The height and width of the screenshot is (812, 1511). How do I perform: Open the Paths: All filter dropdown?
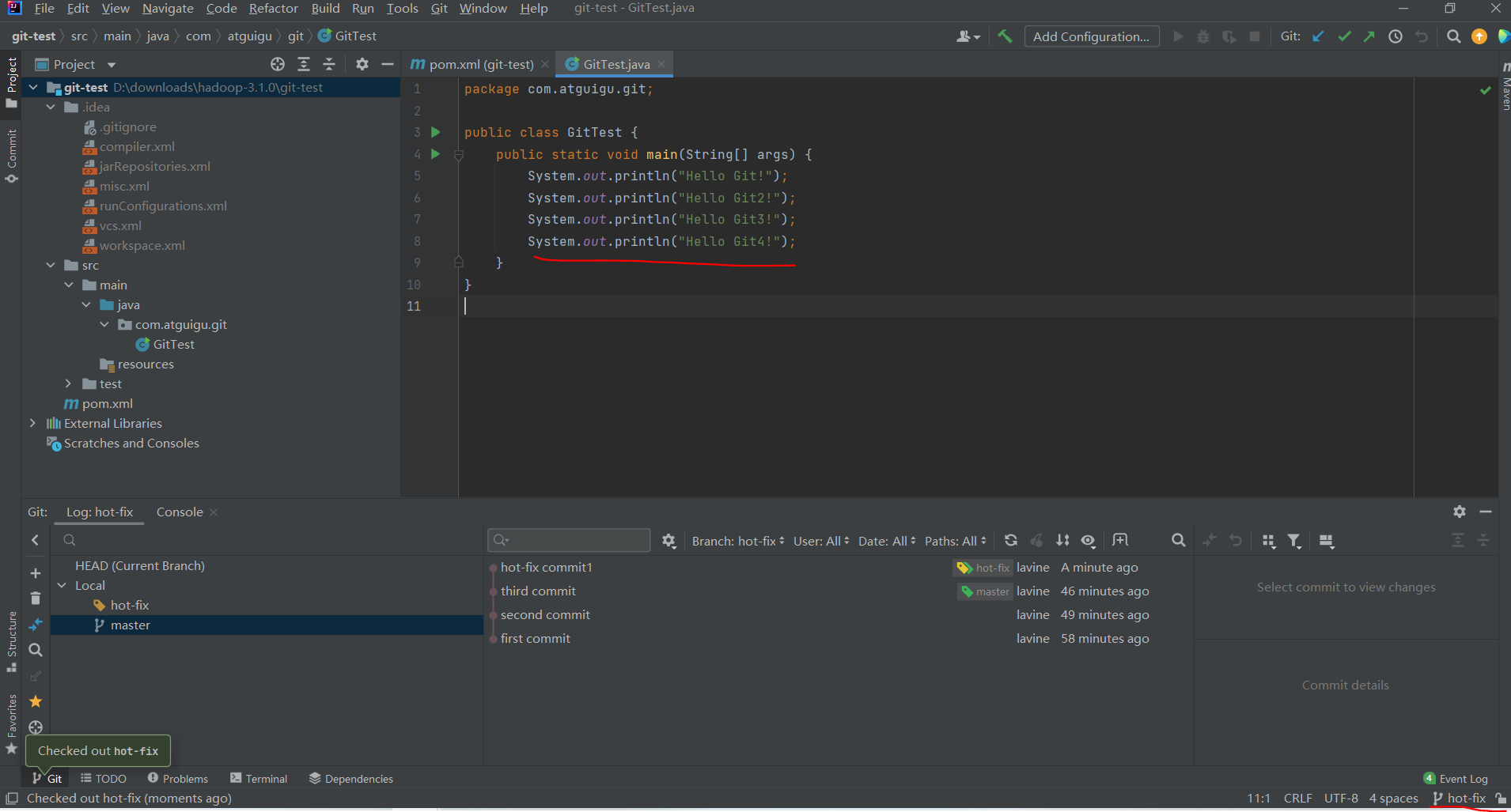point(956,541)
